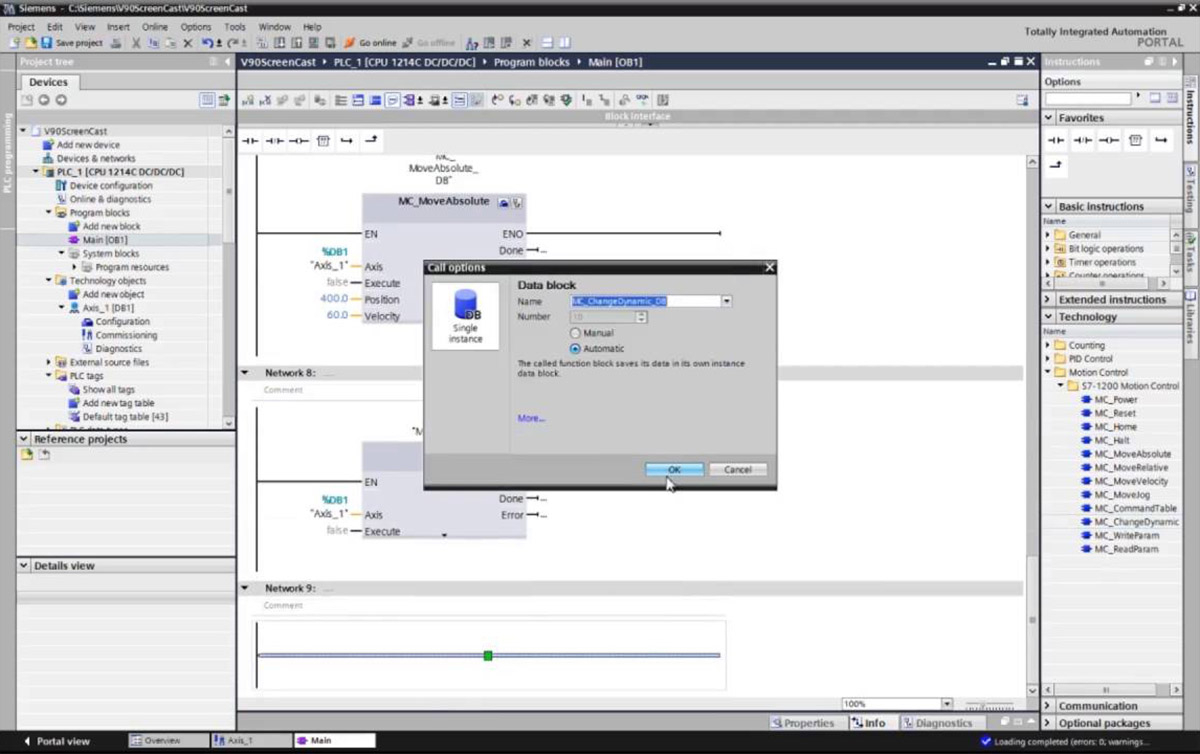
Task: Expand the General folder in Basic instructions
Action: coord(1048,235)
